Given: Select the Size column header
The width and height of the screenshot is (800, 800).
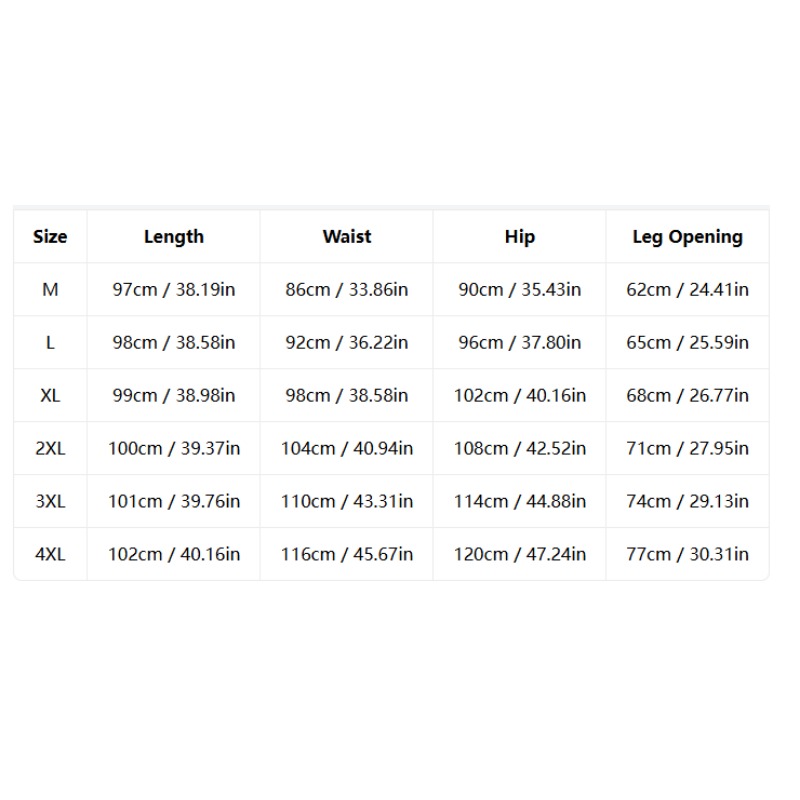Looking at the screenshot, I should click(50, 237).
